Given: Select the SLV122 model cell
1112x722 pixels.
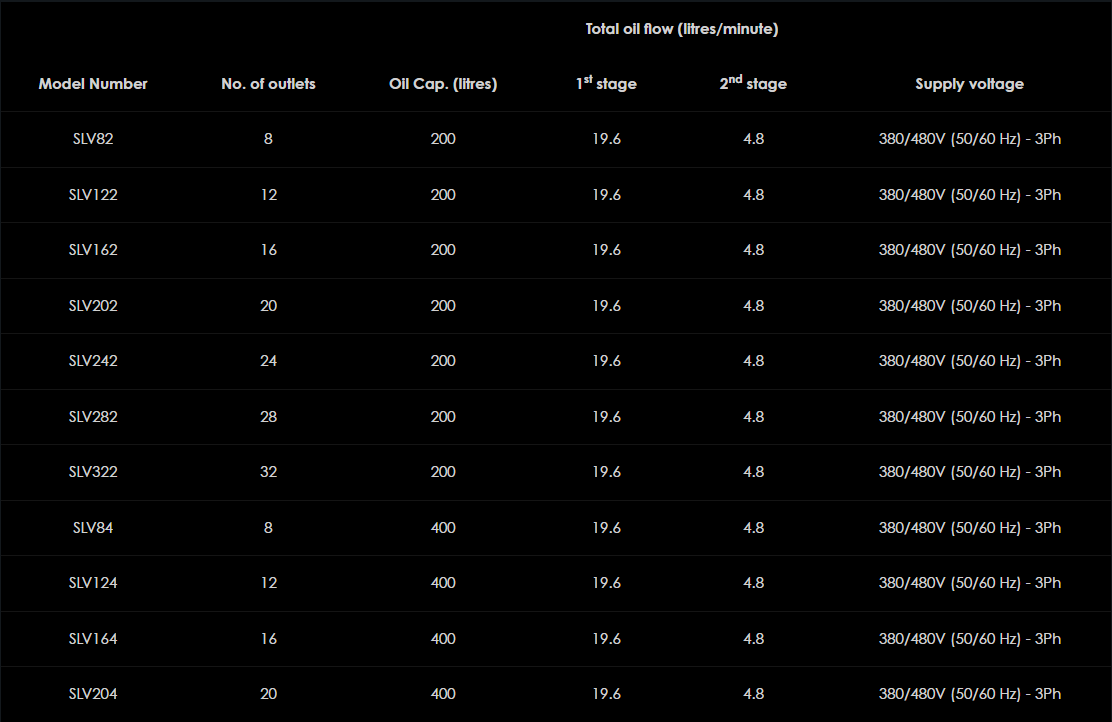Looking at the screenshot, I should pos(93,195).
